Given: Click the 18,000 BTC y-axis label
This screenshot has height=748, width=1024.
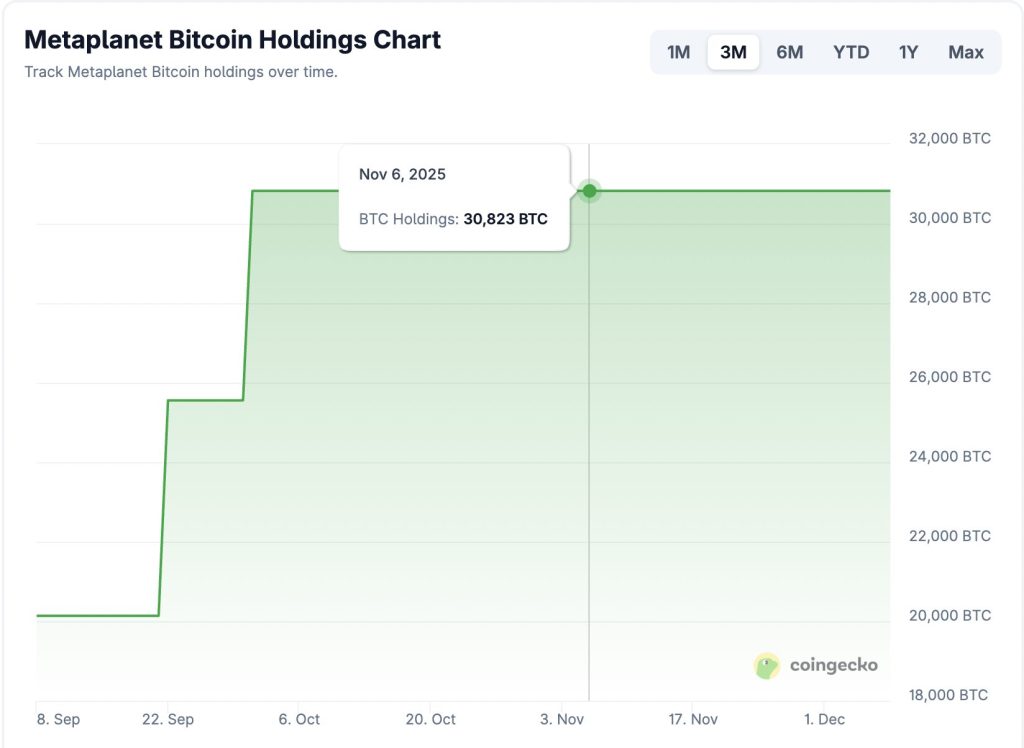Looking at the screenshot, I should tap(949, 695).
